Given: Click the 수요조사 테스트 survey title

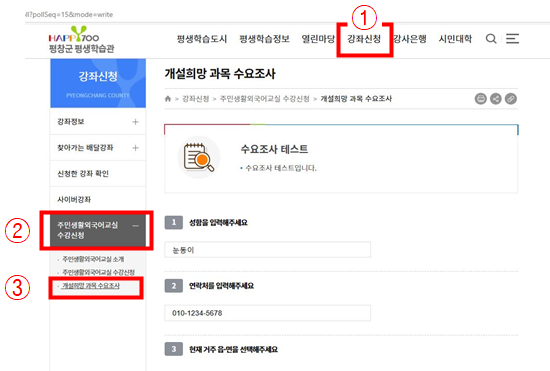Looking at the screenshot, I should tap(274, 149).
